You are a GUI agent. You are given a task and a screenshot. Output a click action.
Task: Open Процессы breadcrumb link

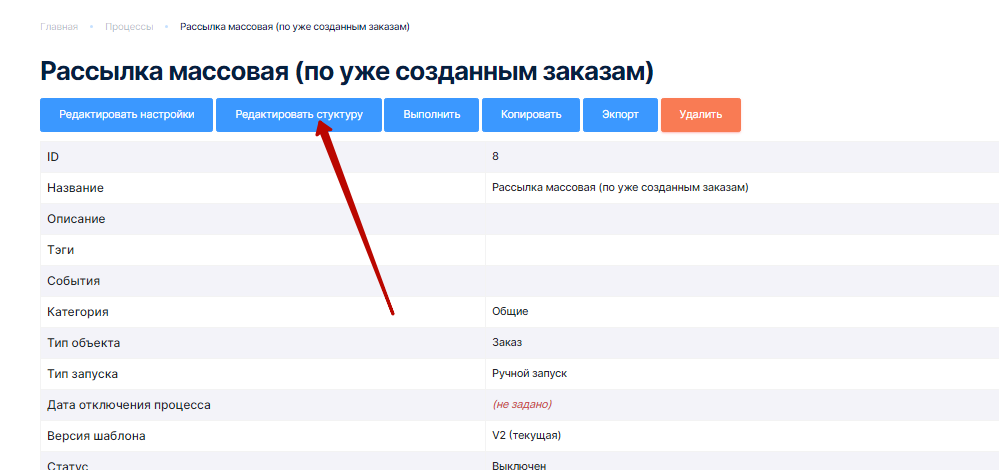tap(129, 27)
